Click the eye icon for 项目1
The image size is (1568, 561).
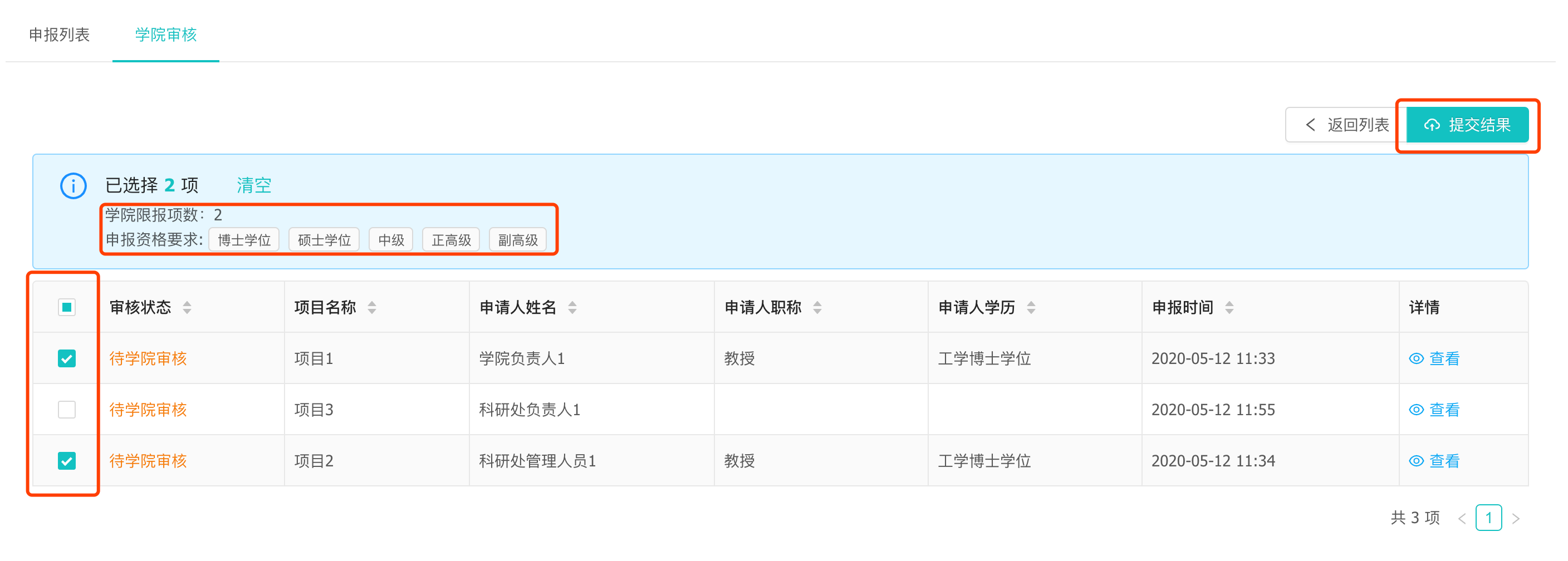click(1416, 358)
